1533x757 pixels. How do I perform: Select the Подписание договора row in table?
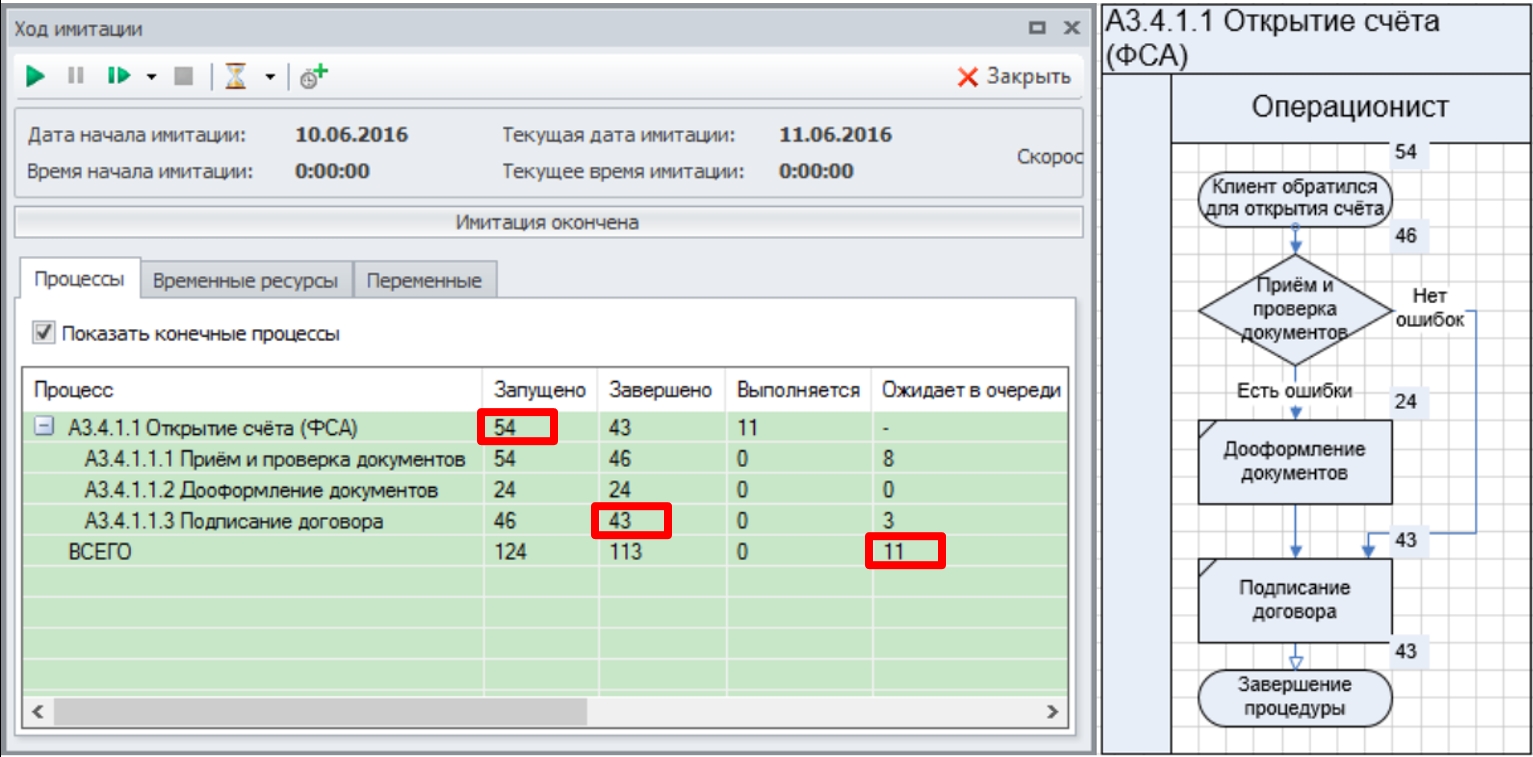[233, 521]
